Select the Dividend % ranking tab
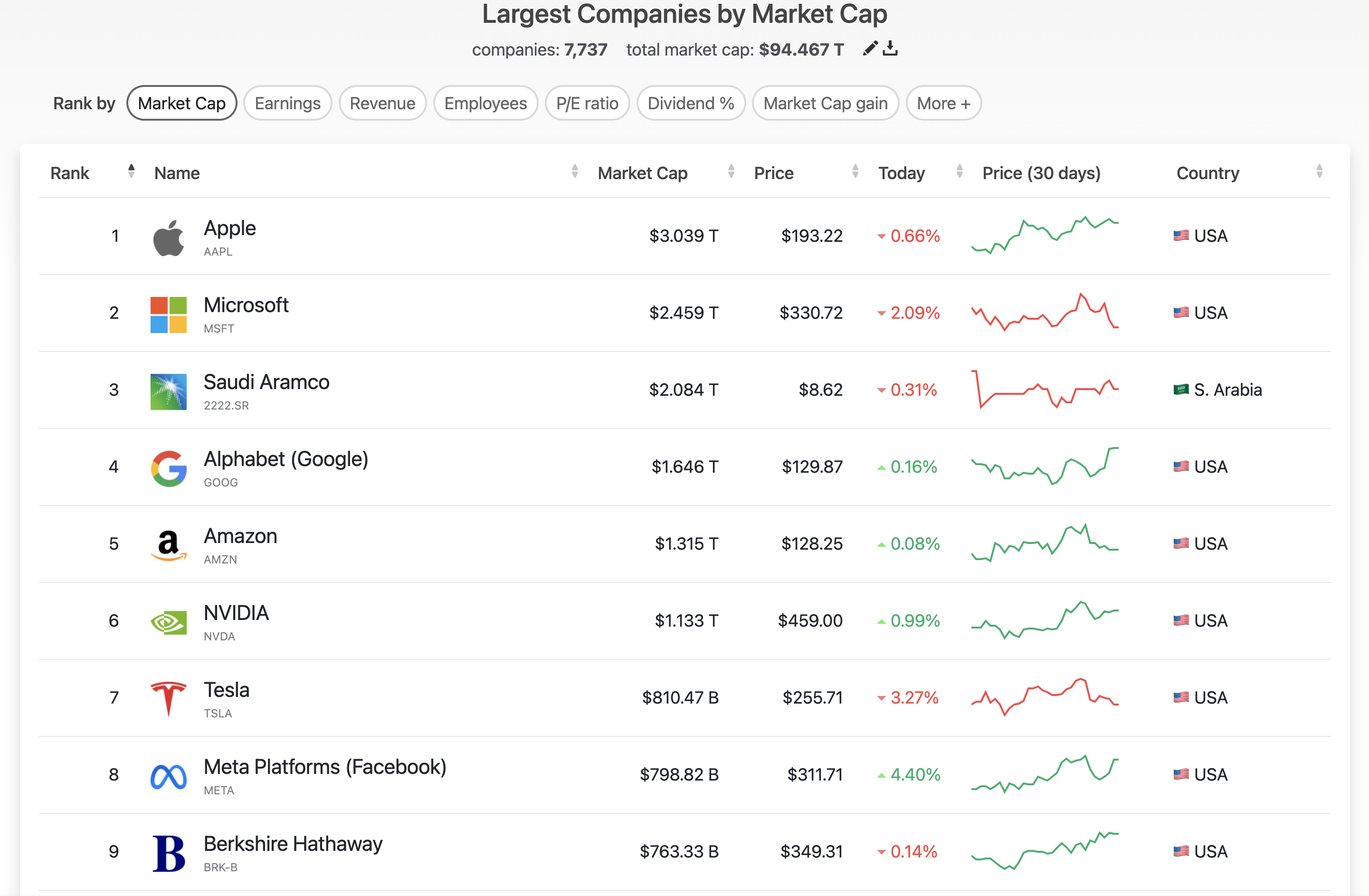The height and width of the screenshot is (896, 1369). 690,104
